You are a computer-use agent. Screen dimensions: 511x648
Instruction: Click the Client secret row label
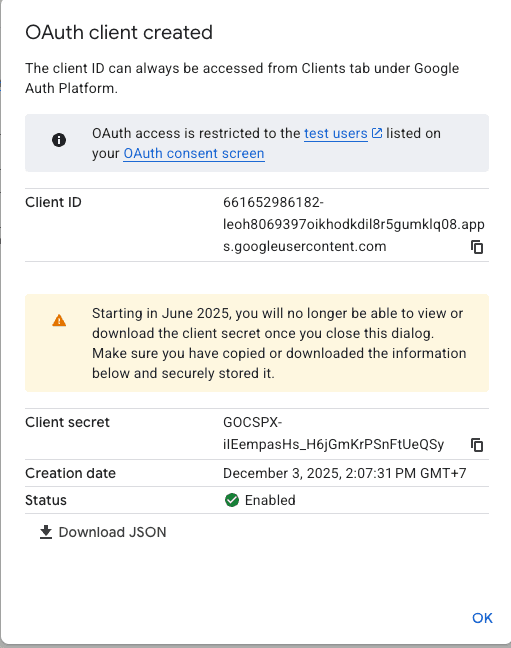67,422
